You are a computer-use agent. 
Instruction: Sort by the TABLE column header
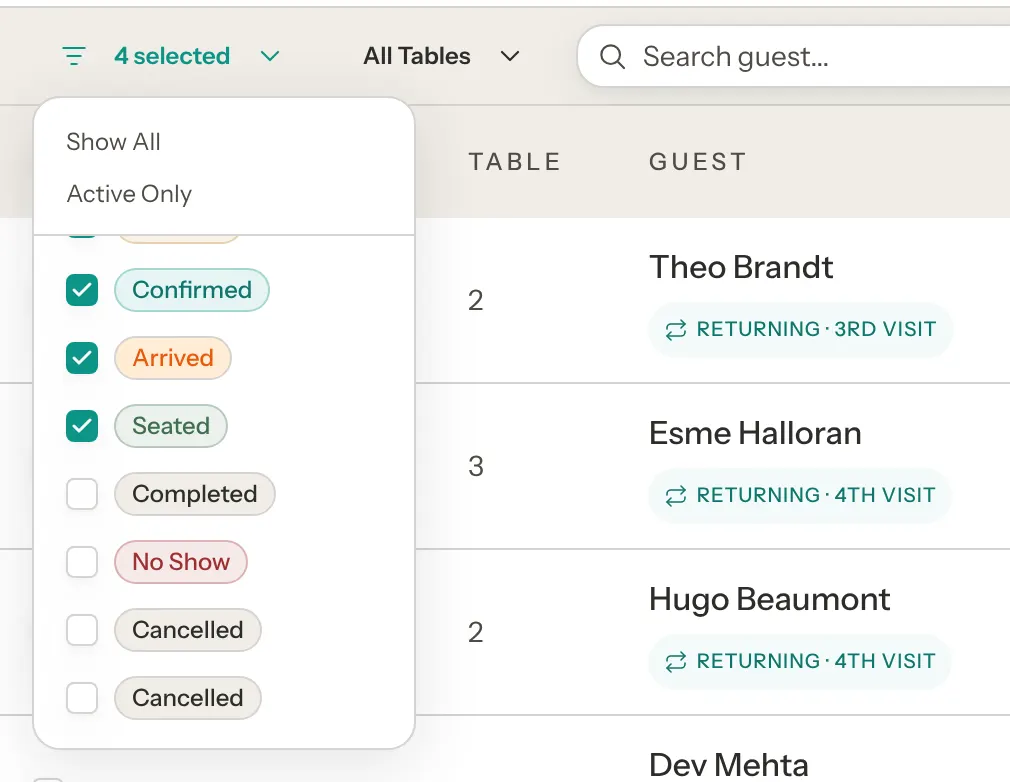pyautogui.click(x=515, y=162)
